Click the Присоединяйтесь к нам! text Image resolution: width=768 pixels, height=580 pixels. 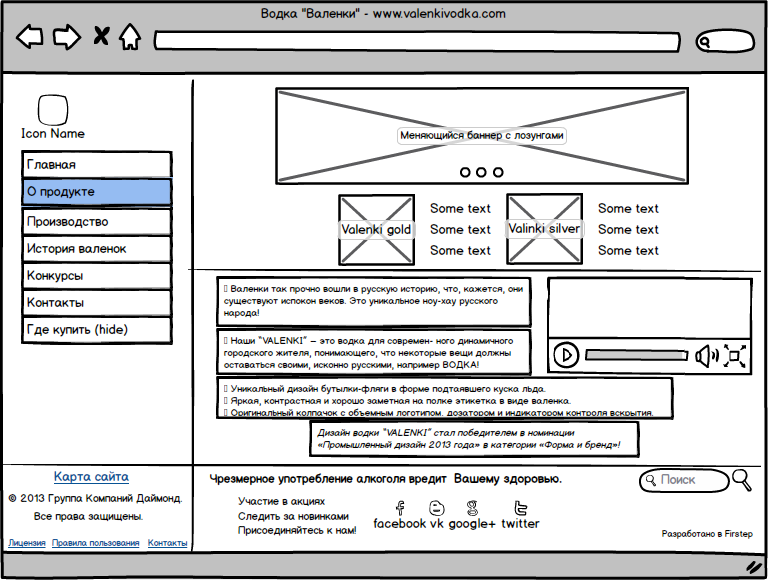[297, 531]
